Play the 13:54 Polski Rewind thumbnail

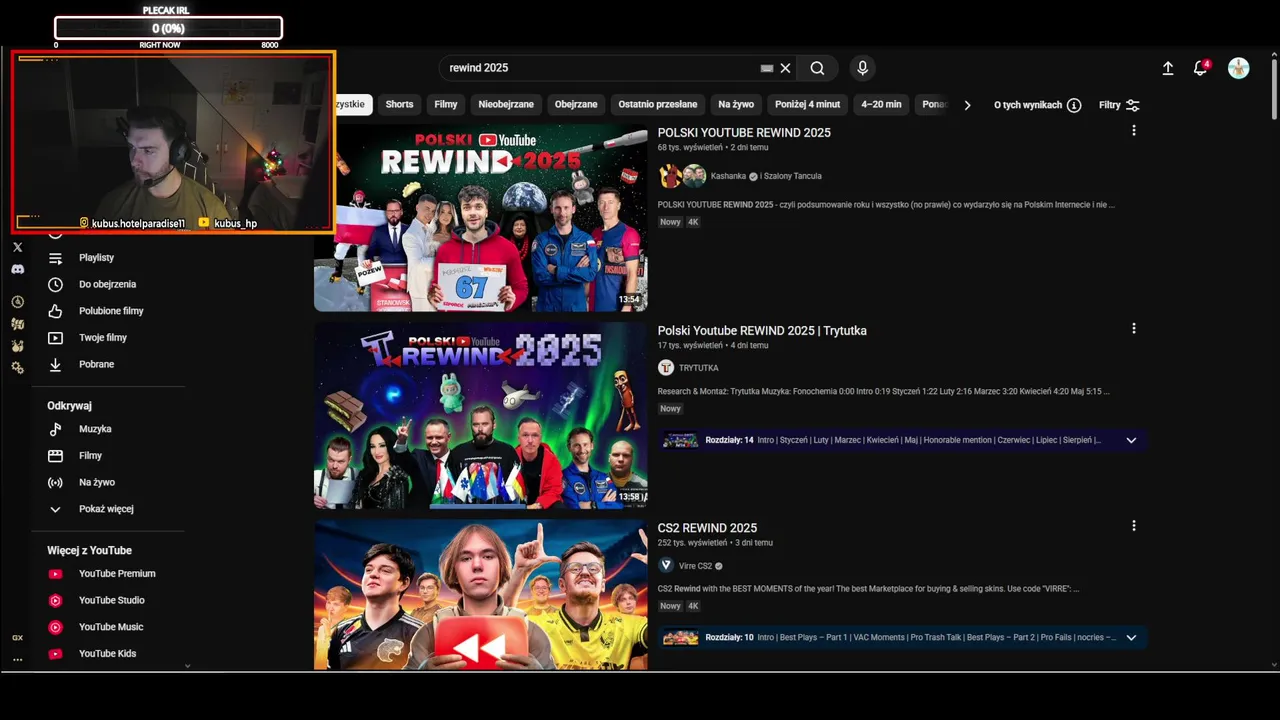point(480,218)
